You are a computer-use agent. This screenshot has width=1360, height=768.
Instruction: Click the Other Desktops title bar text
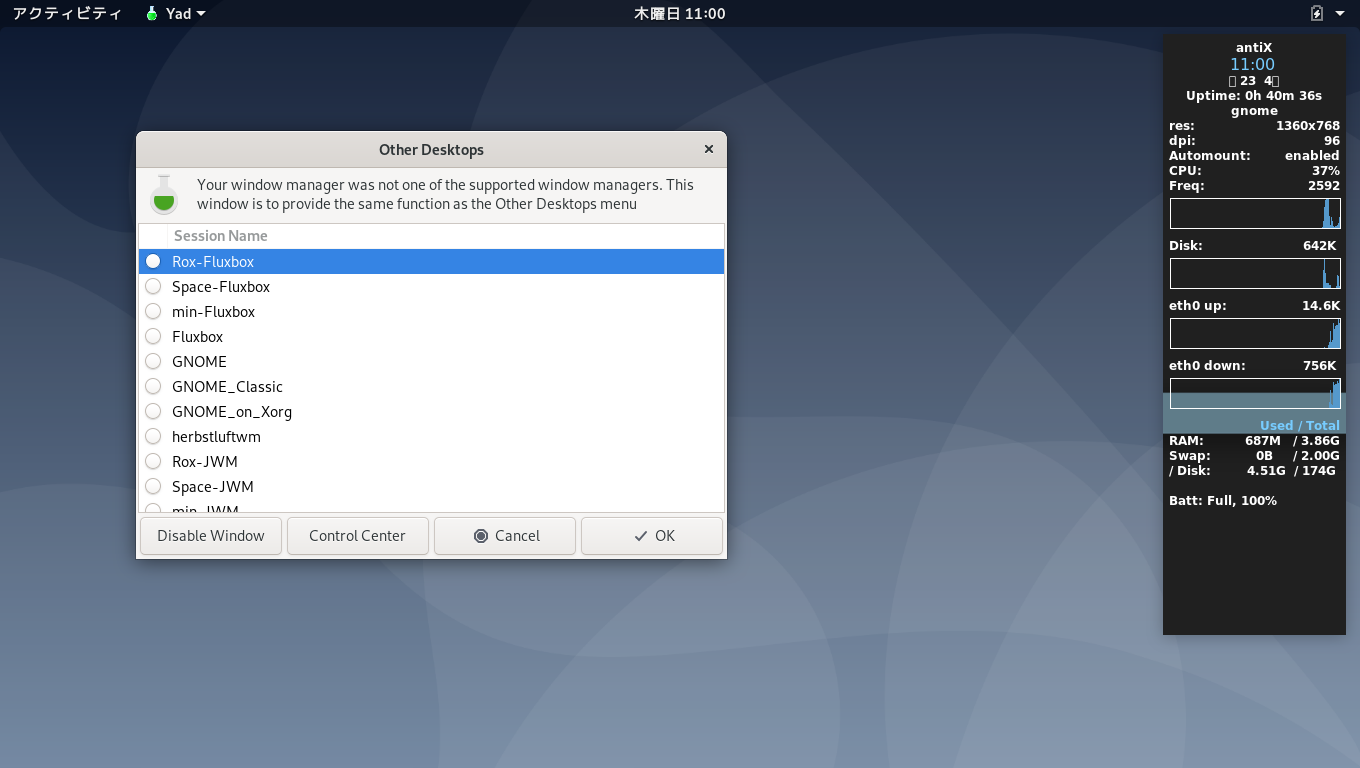431,150
